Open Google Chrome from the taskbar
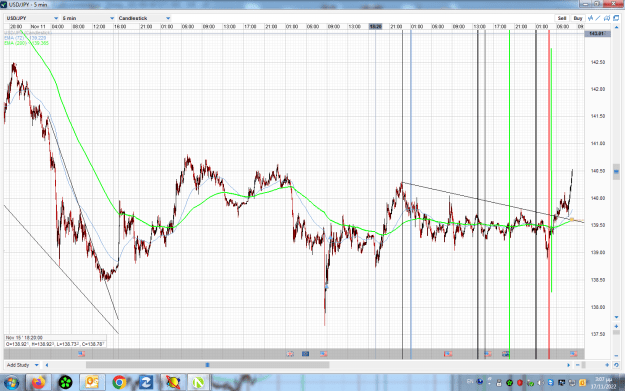The height and width of the screenshot is (391, 625). tap(119, 383)
